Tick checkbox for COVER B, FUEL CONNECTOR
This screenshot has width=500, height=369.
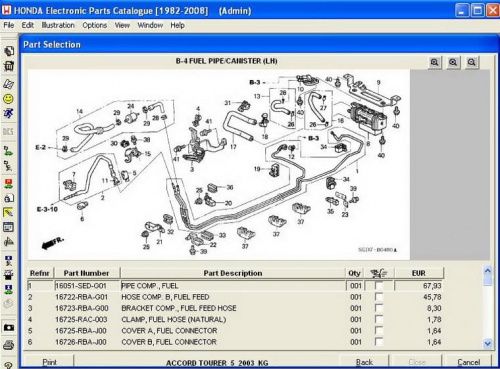point(379,342)
